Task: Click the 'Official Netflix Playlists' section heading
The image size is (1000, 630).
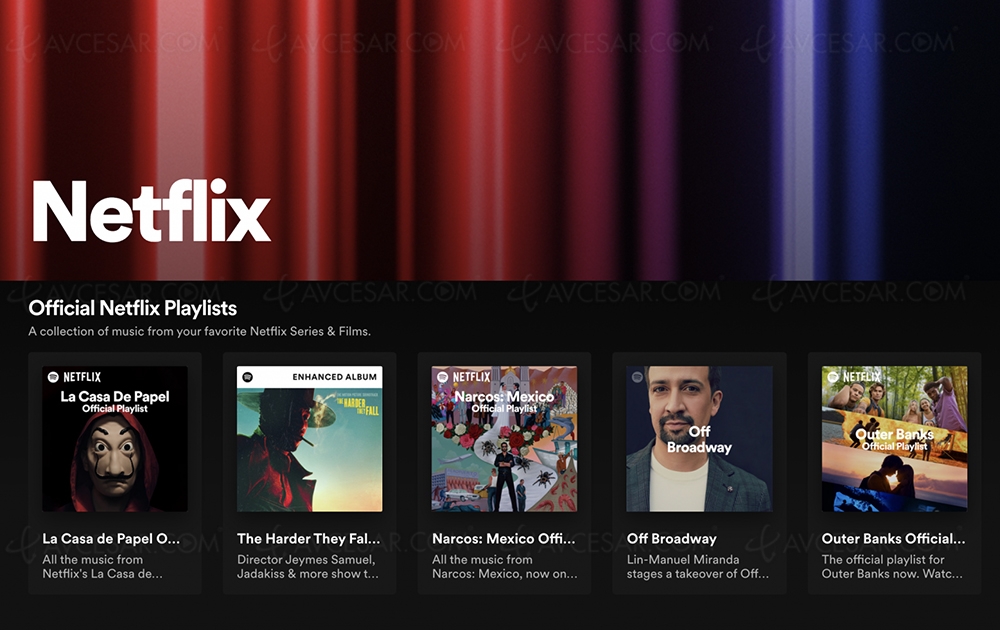Action: coord(133,308)
